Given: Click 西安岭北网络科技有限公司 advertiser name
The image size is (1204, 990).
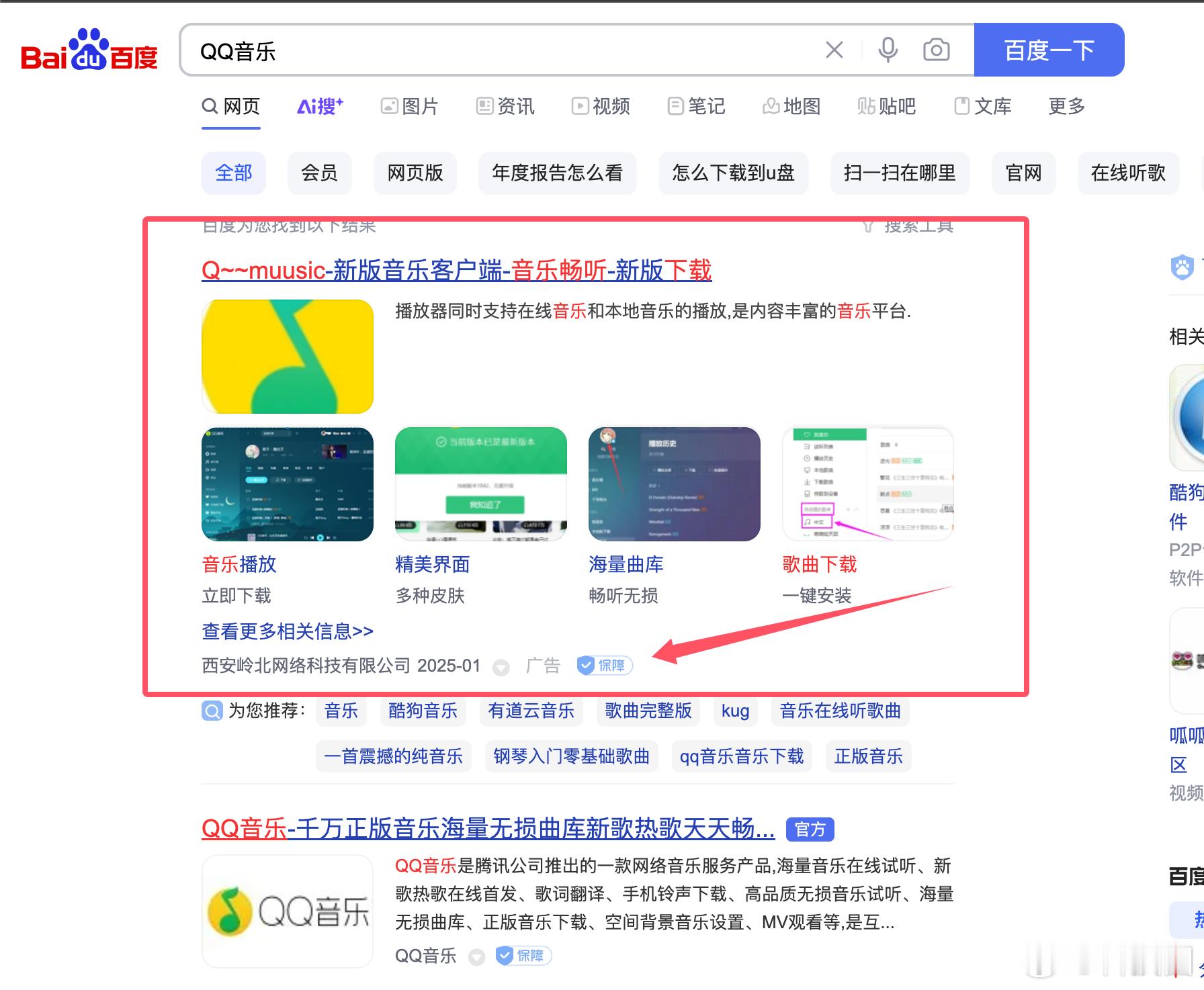Looking at the screenshot, I should (306, 666).
